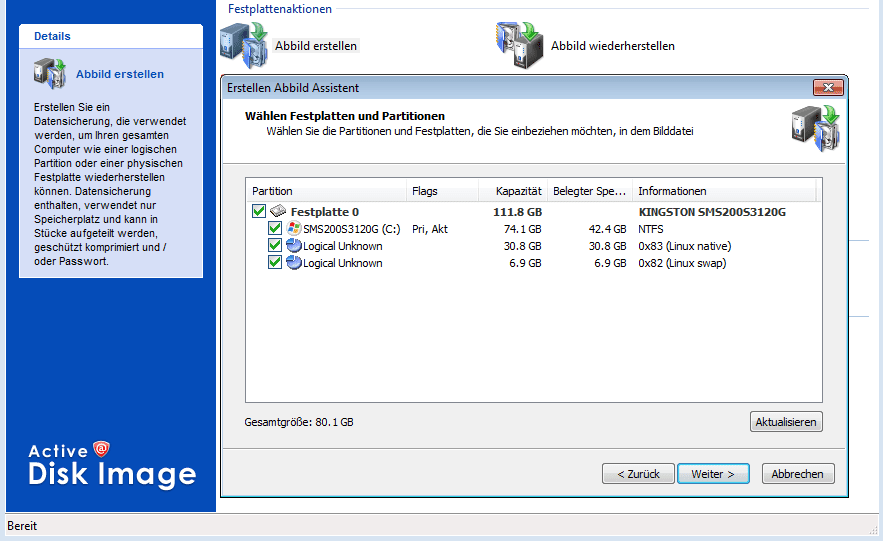Uncheck the SMS200S3120G (C:) partition checkbox
The width and height of the screenshot is (883, 541).
click(x=275, y=228)
